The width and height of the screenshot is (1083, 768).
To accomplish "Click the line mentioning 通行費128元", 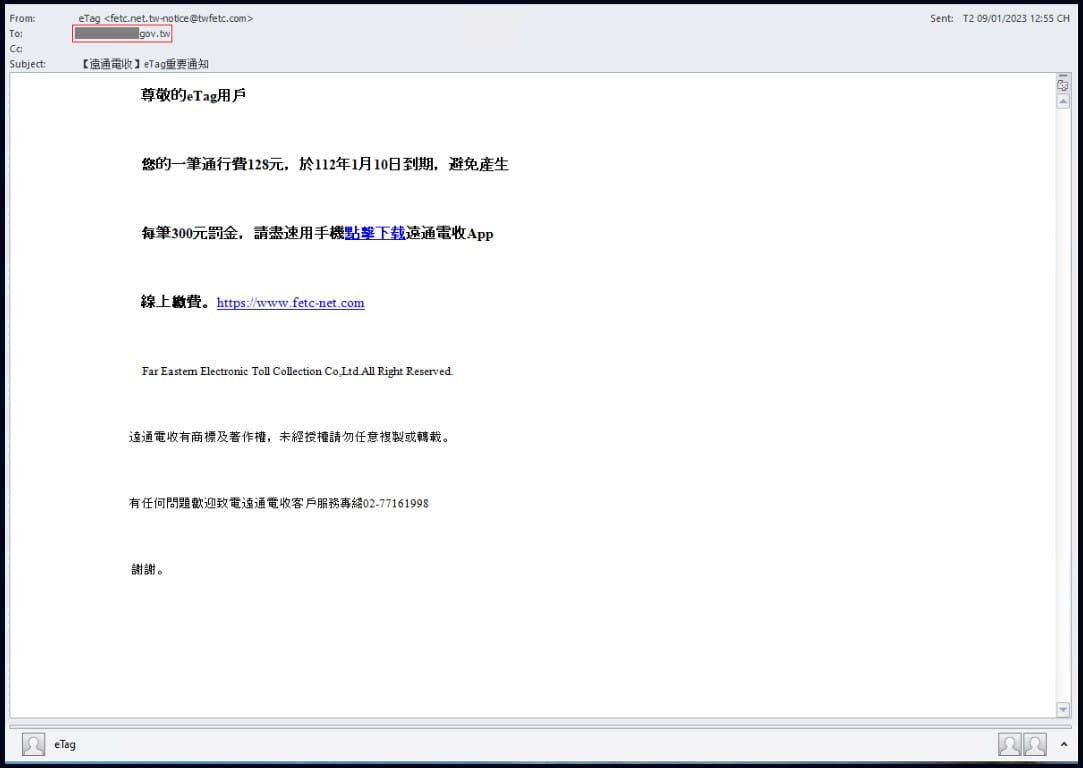I will [325, 164].
